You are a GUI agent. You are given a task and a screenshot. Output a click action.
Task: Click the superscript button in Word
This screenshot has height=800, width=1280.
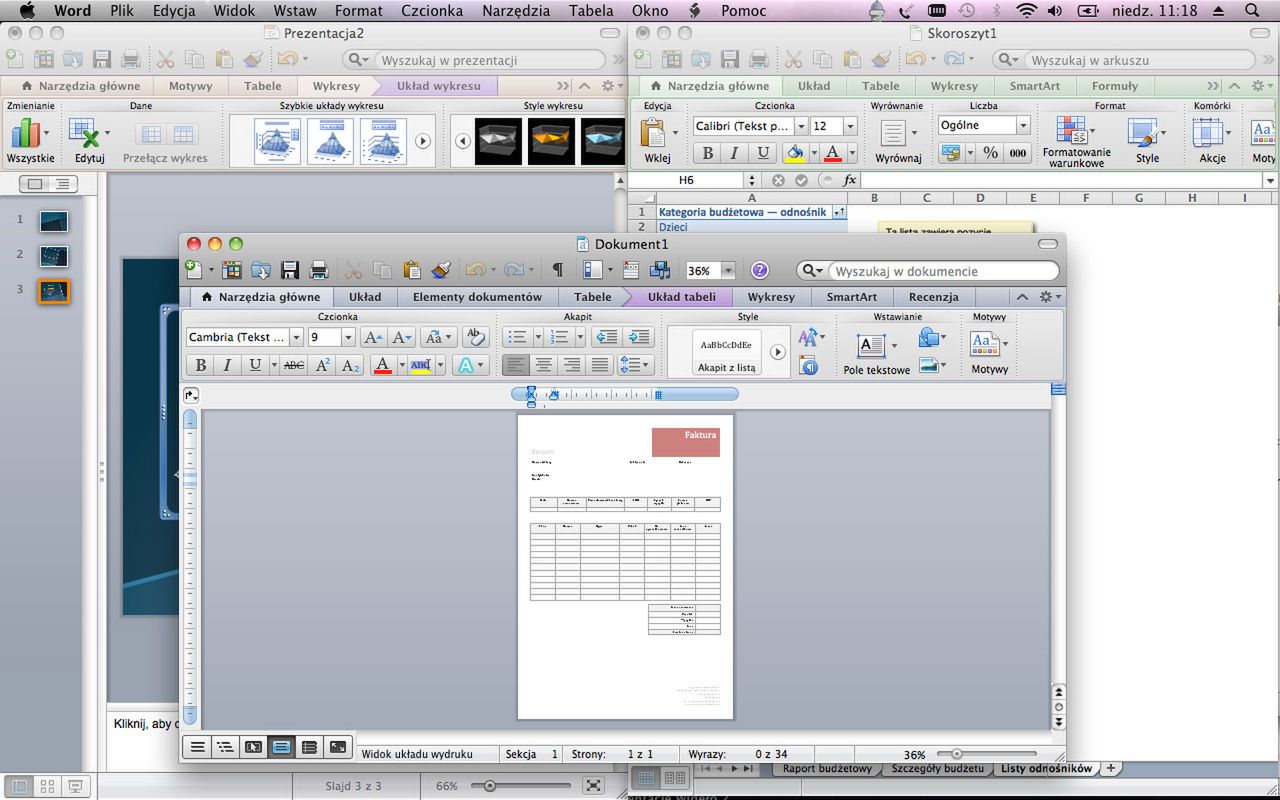click(323, 366)
